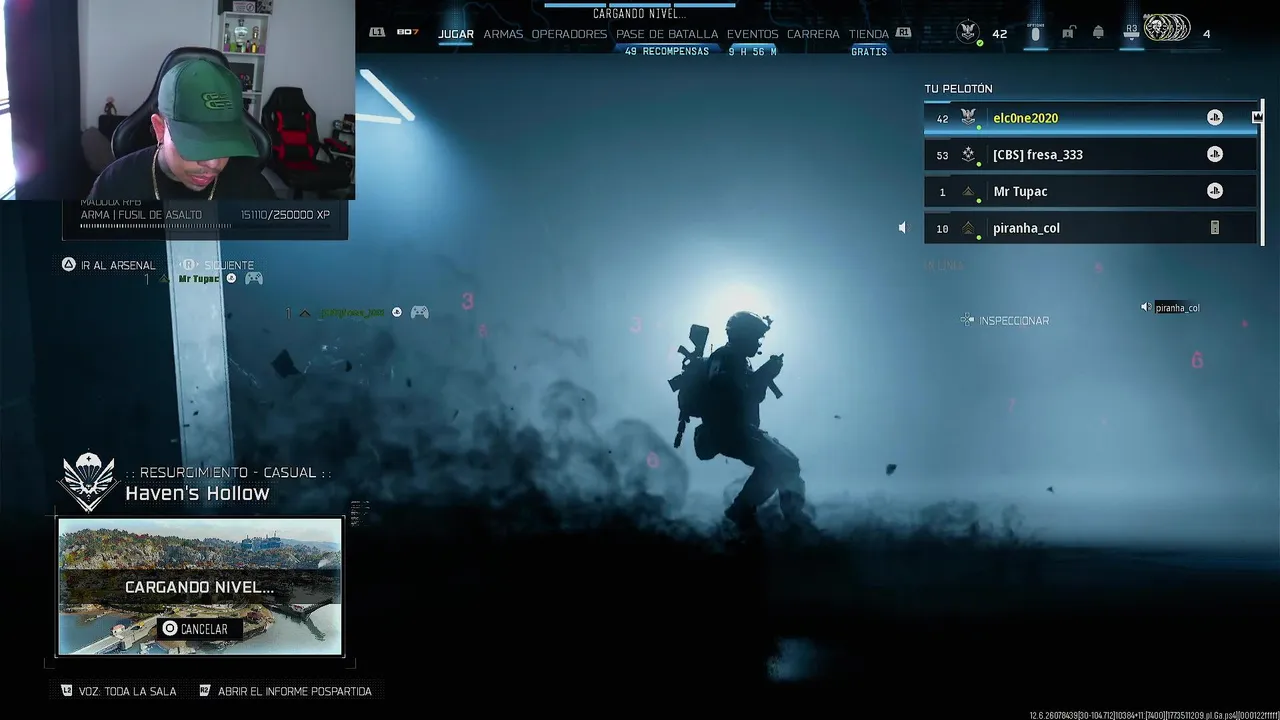Click the L1 previous-tab bumper icon
The image size is (1280, 720).
(377, 32)
